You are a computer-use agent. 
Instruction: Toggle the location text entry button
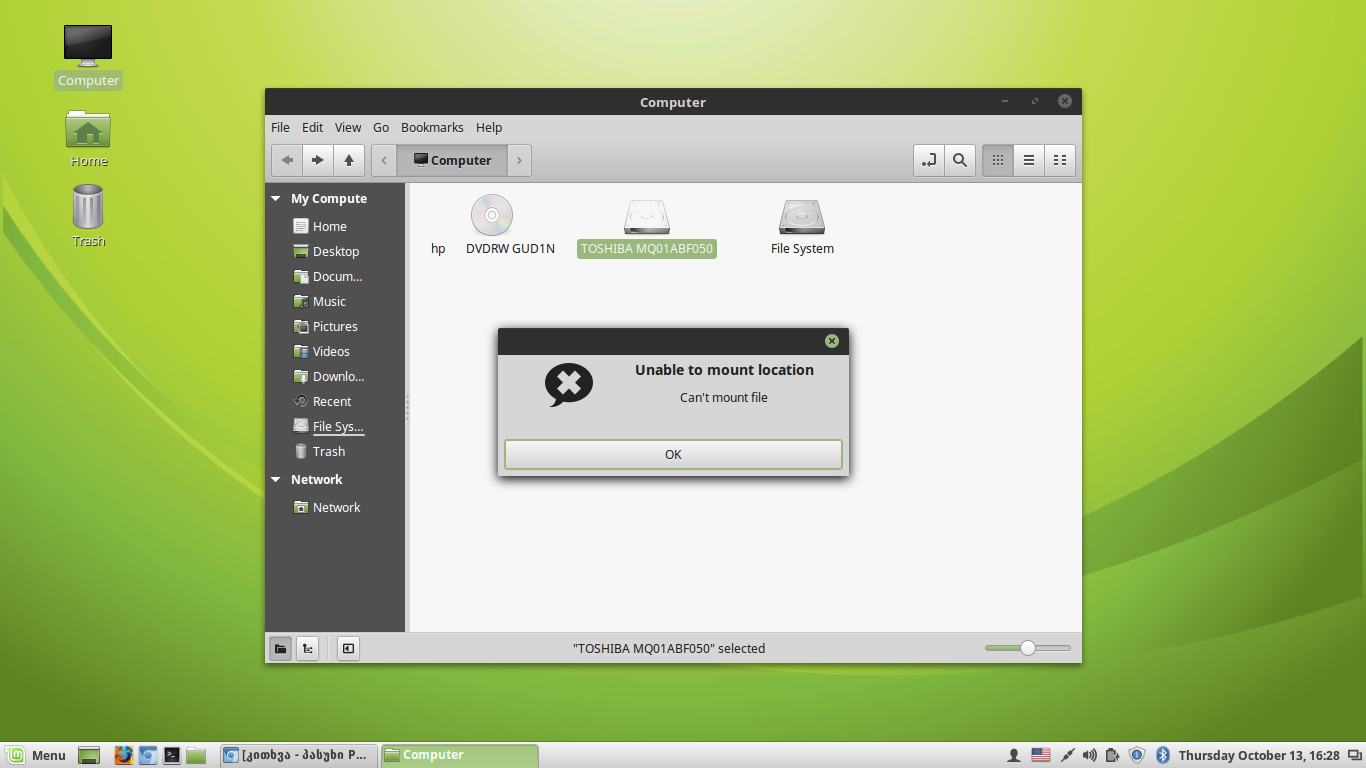929,160
